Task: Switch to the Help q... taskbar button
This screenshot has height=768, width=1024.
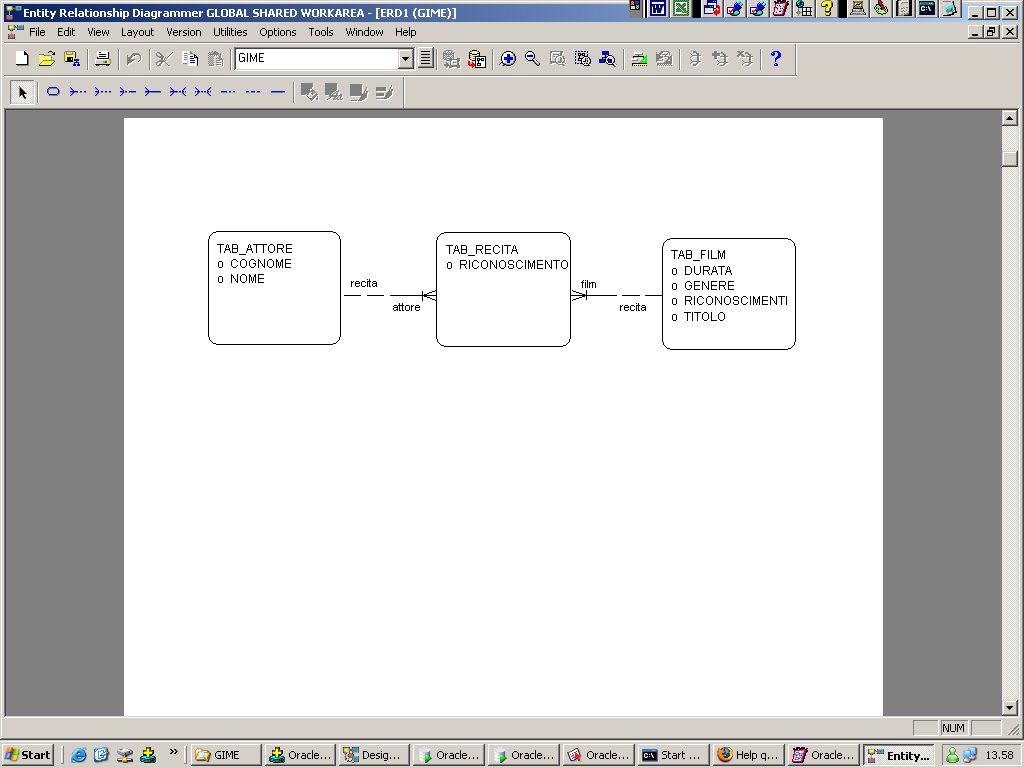Action: coord(748,755)
